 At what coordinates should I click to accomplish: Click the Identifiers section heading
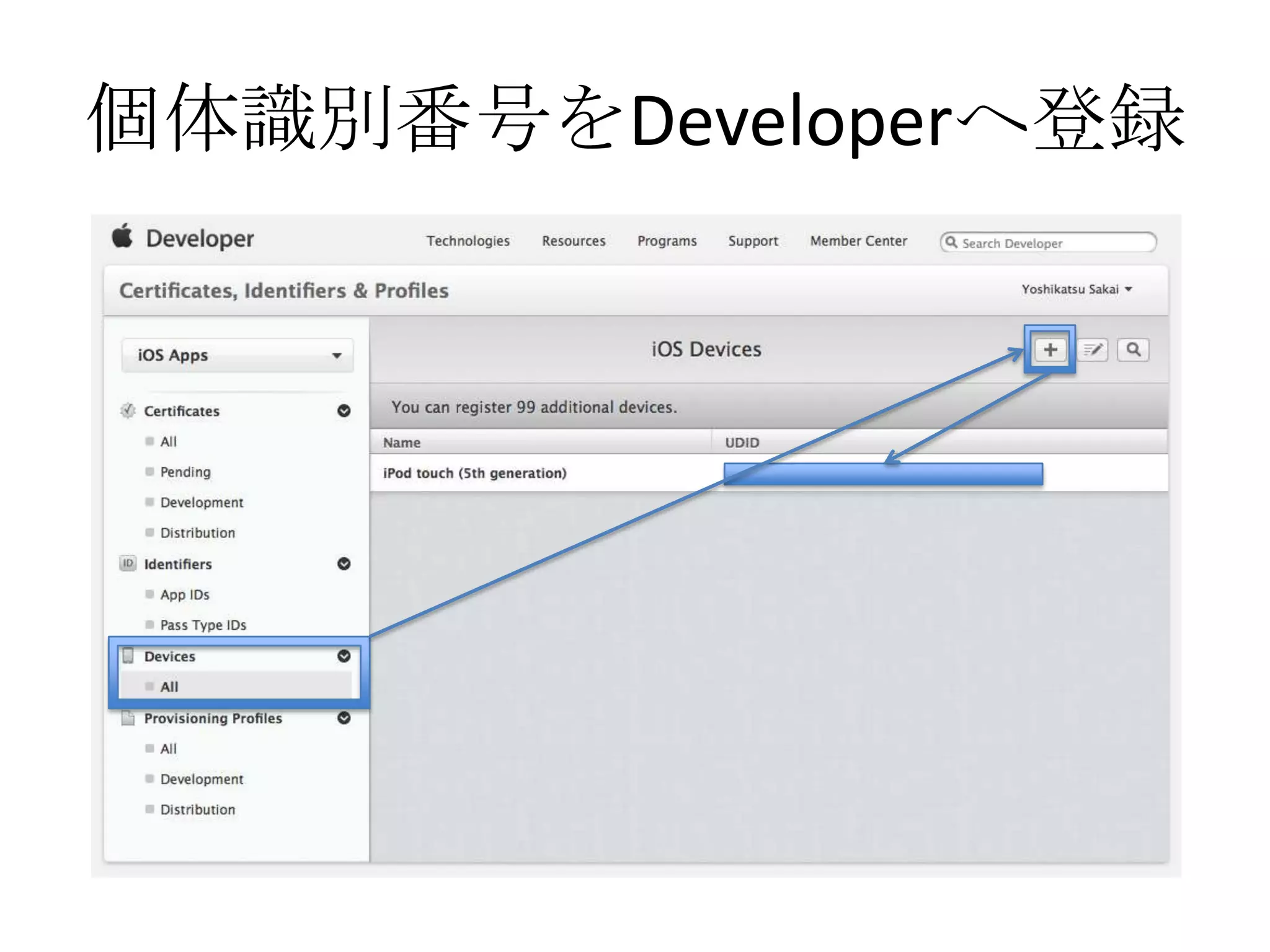point(178,564)
